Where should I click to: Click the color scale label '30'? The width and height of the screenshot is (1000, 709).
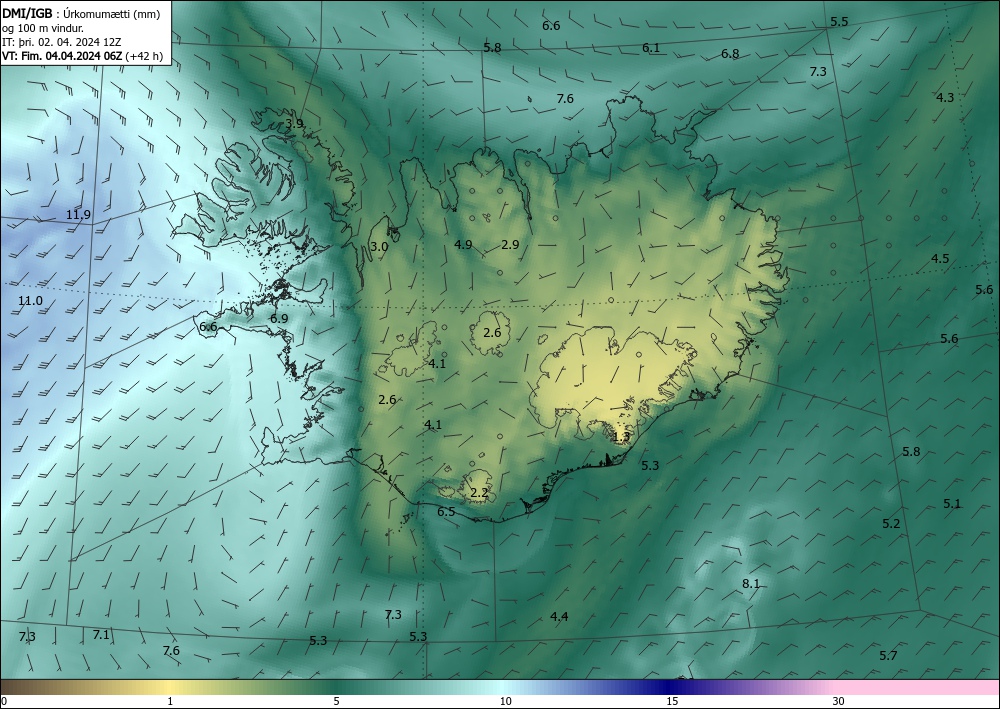[839, 701]
